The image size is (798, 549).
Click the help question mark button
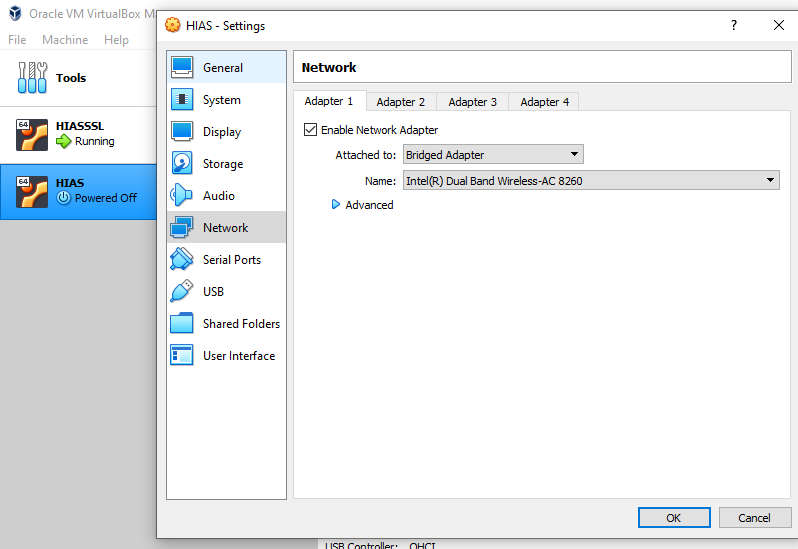(733, 25)
